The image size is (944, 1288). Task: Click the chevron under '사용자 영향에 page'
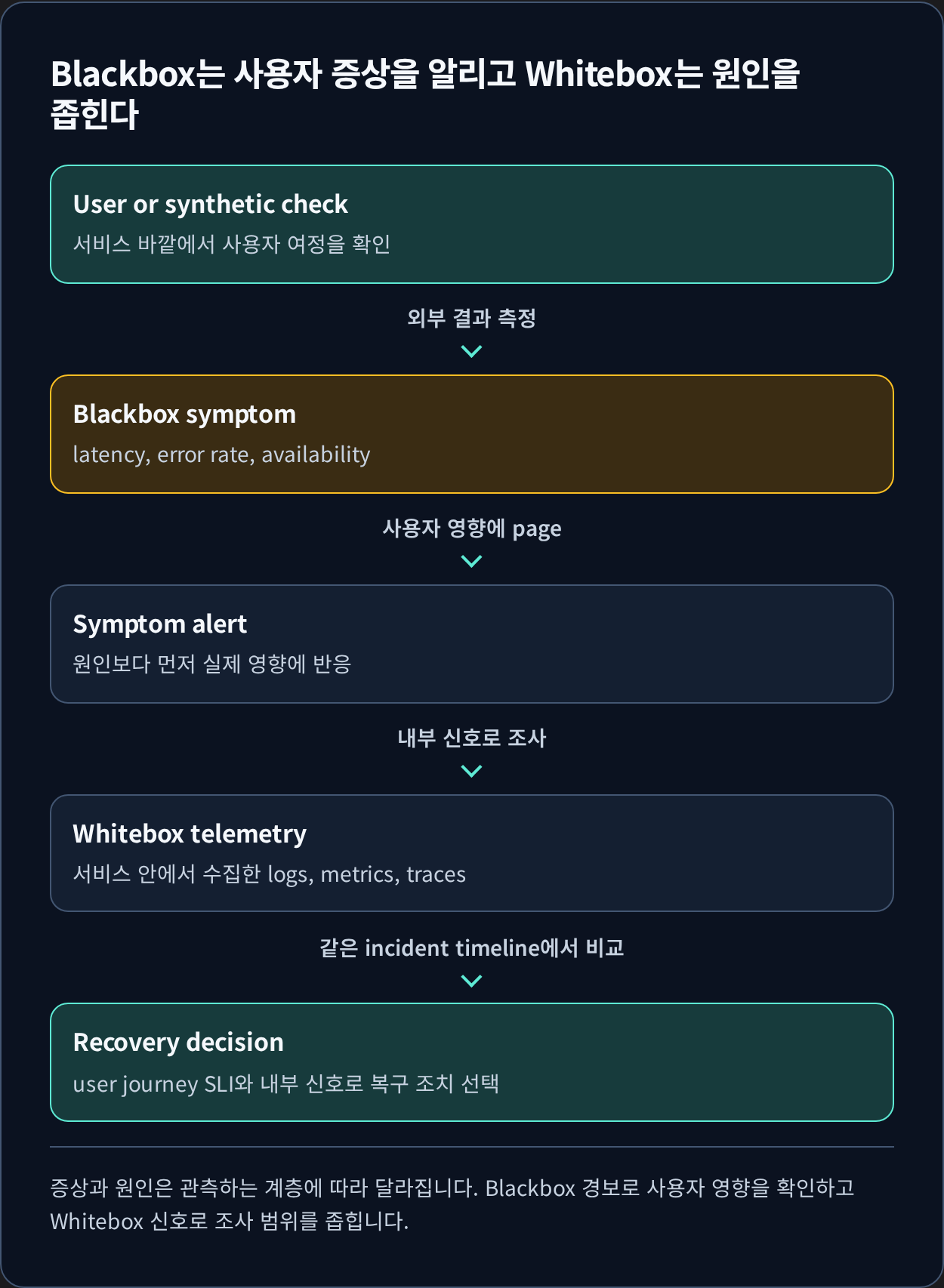pyautogui.click(x=471, y=561)
